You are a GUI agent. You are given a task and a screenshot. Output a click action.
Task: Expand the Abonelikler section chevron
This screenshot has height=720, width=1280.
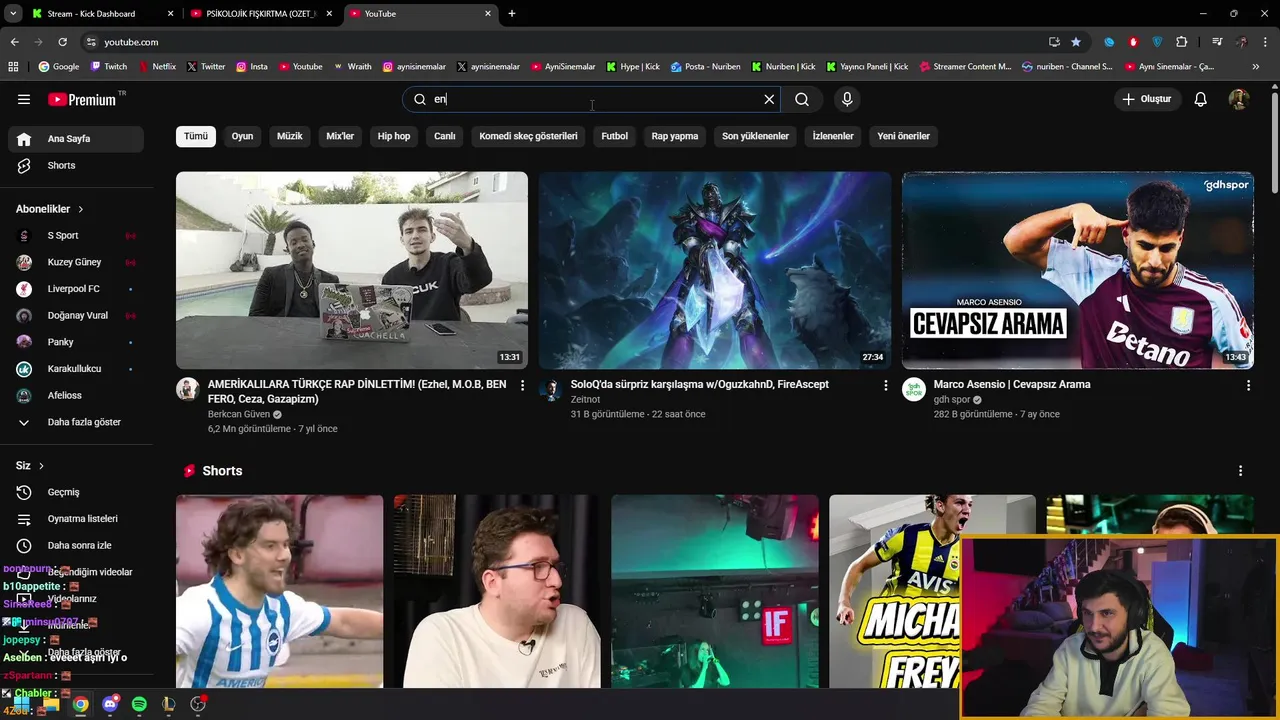pos(81,209)
